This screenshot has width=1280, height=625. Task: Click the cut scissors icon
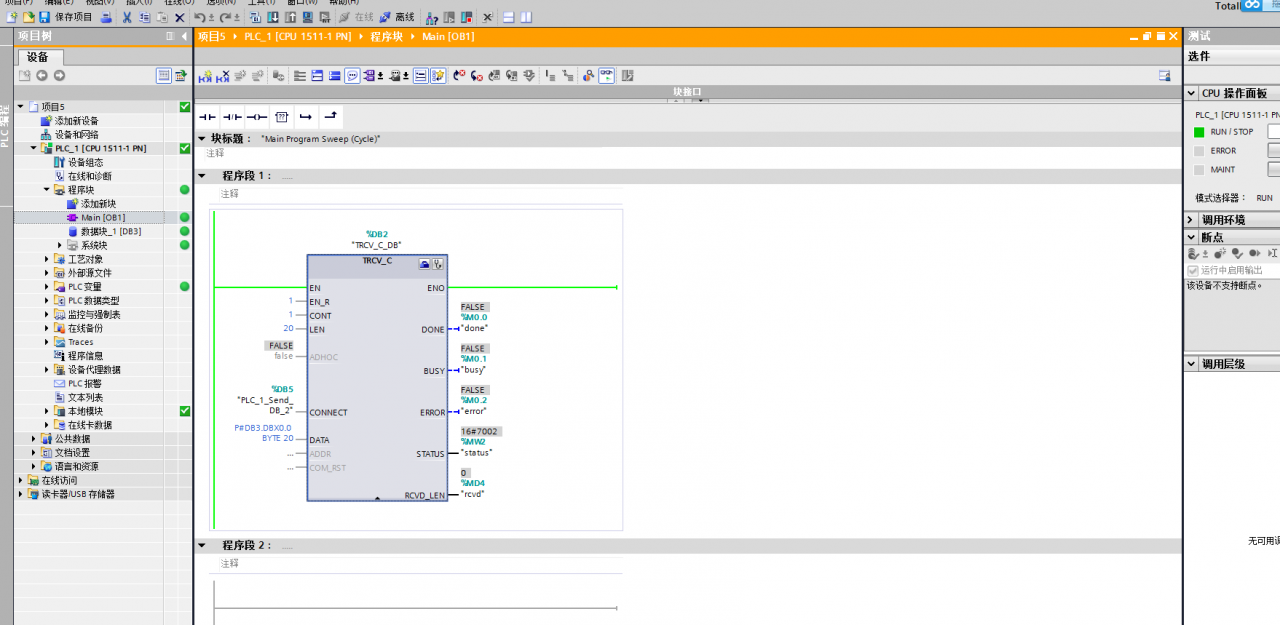pos(127,17)
